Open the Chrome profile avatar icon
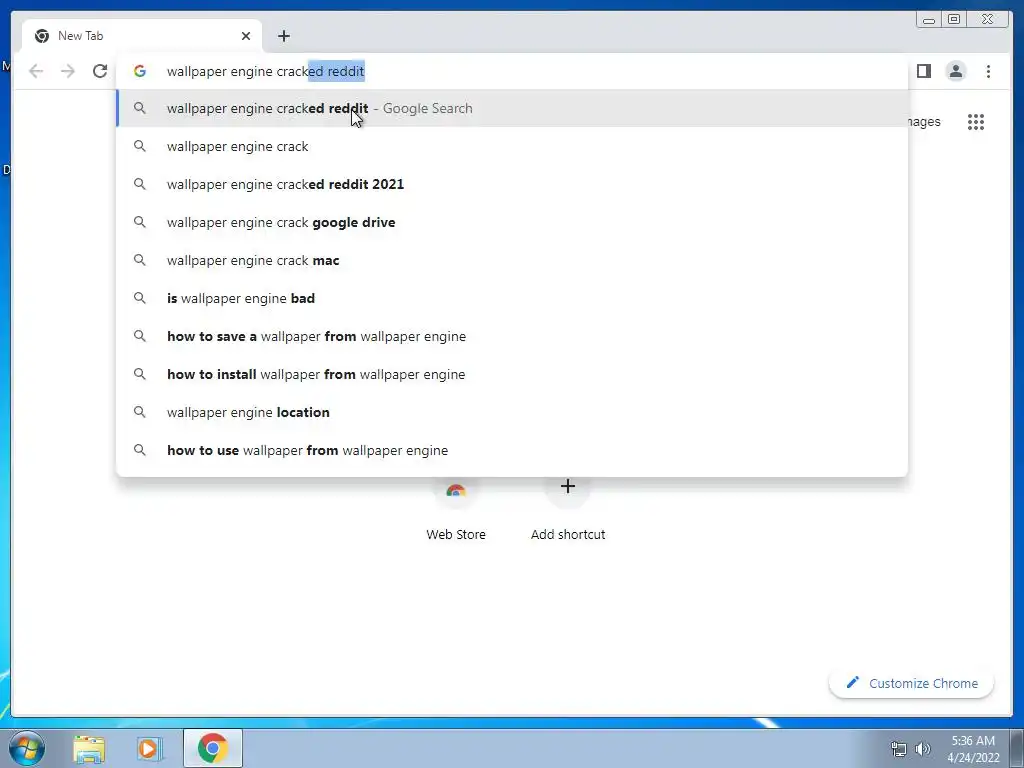The image size is (1024, 768). [955, 71]
